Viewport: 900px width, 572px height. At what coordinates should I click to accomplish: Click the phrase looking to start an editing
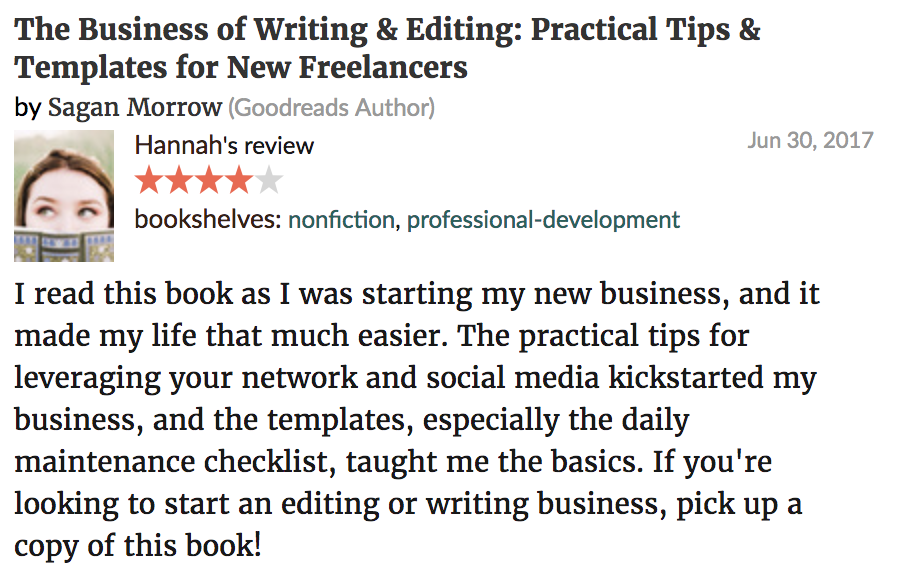197,504
